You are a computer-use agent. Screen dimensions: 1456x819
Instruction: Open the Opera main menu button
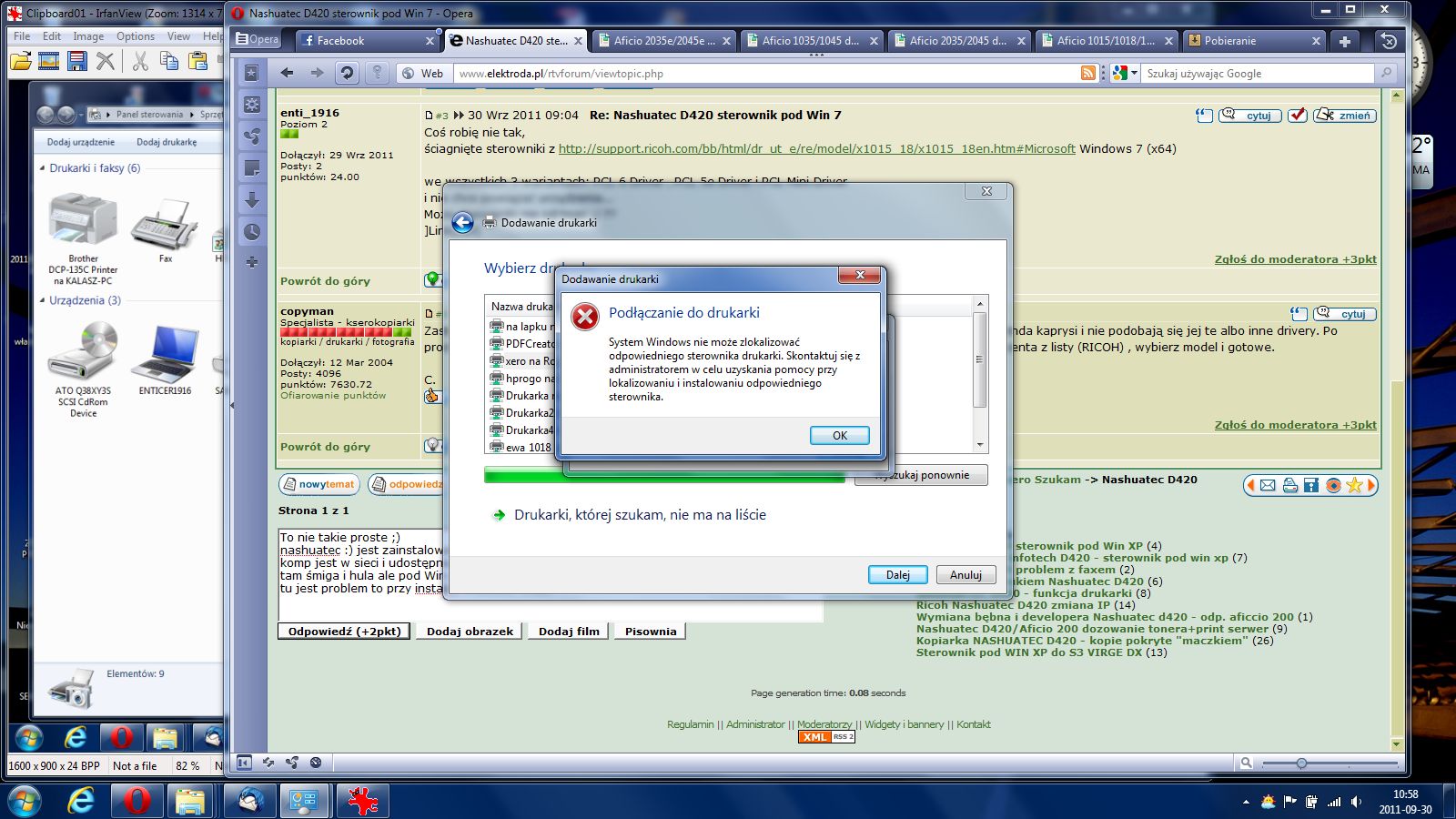click(x=258, y=39)
